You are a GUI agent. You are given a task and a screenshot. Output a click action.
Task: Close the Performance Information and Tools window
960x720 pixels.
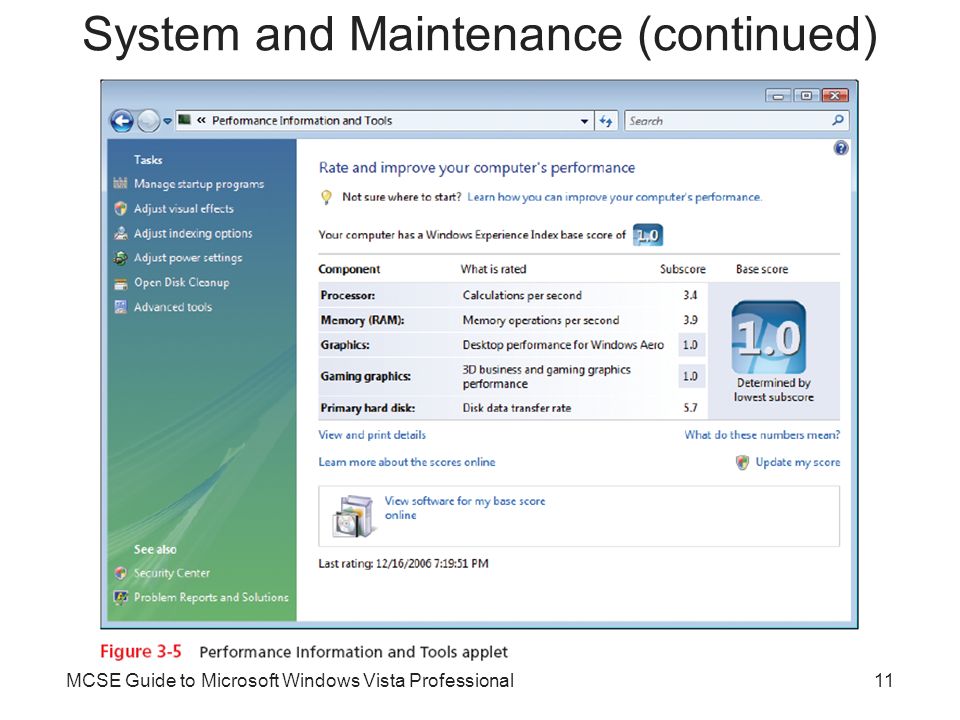[834, 96]
